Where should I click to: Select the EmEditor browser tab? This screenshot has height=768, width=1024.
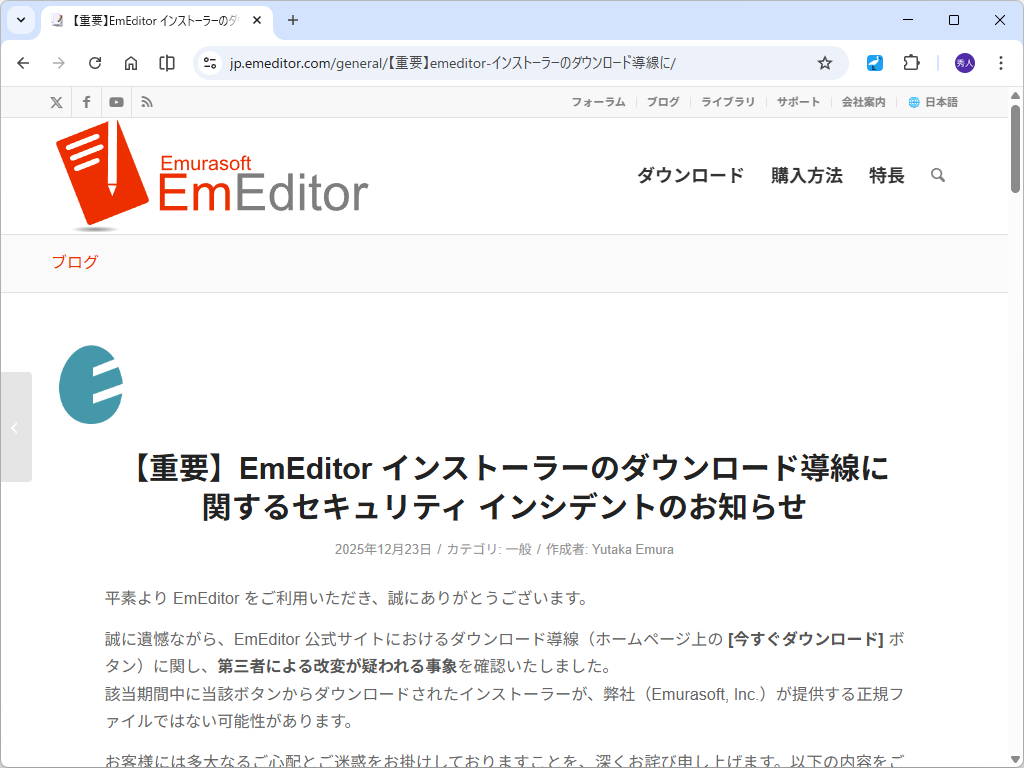coord(157,20)
